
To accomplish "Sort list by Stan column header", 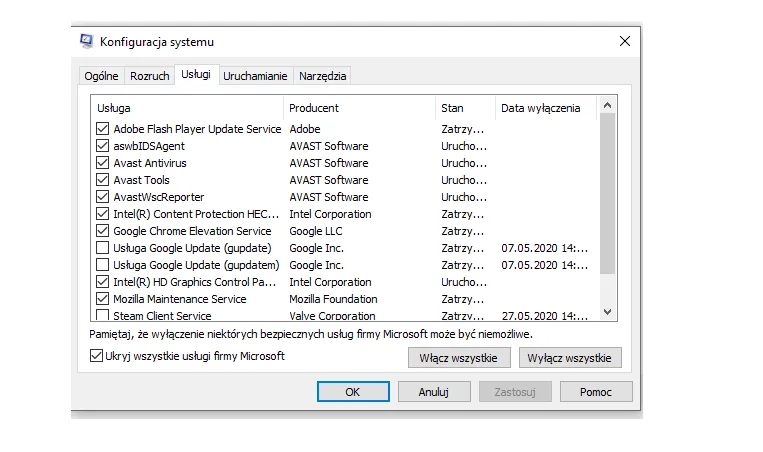I will [452, 108].
